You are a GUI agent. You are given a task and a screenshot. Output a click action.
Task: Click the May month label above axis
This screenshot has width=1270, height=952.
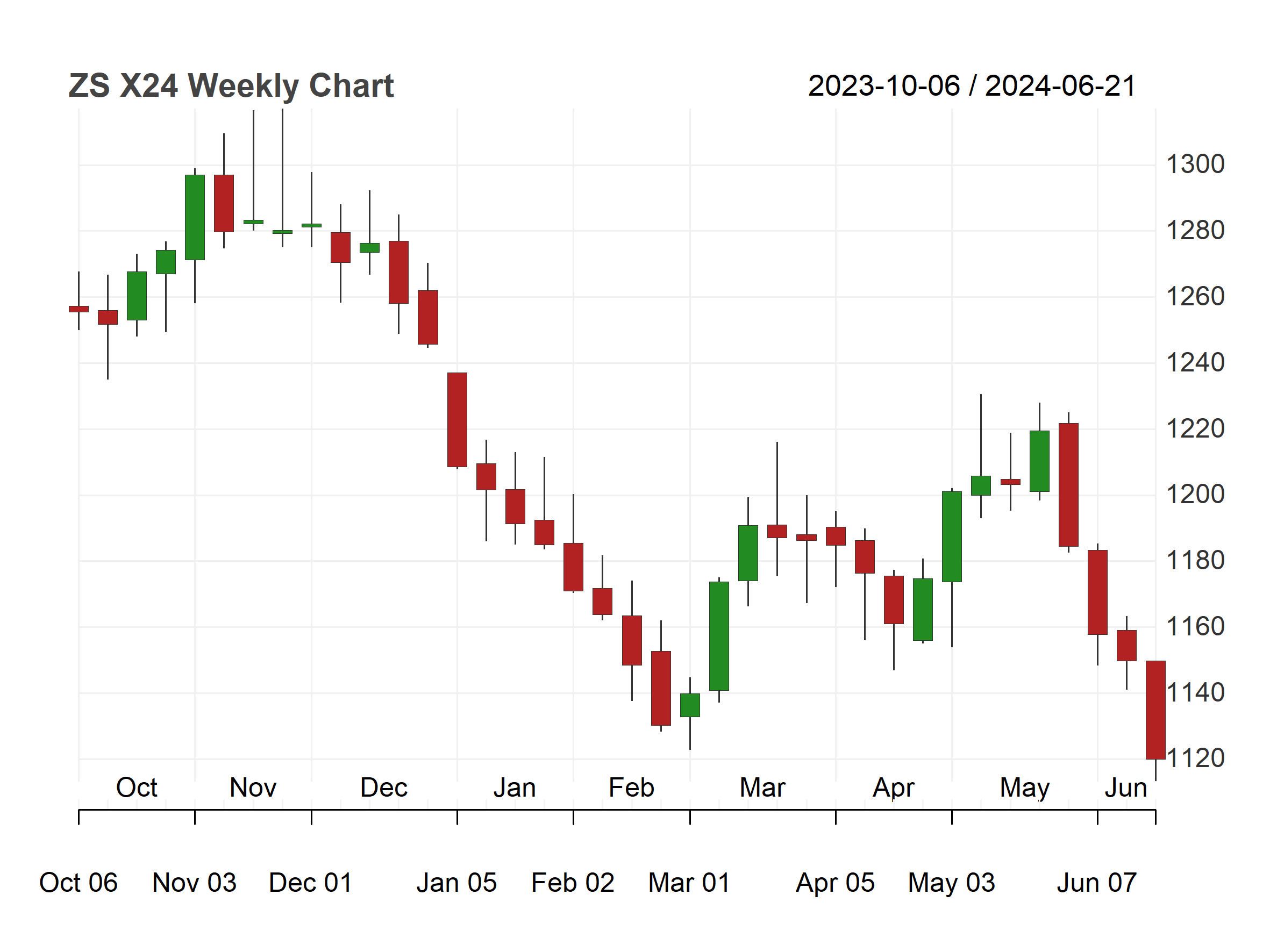coord(1025,789)
